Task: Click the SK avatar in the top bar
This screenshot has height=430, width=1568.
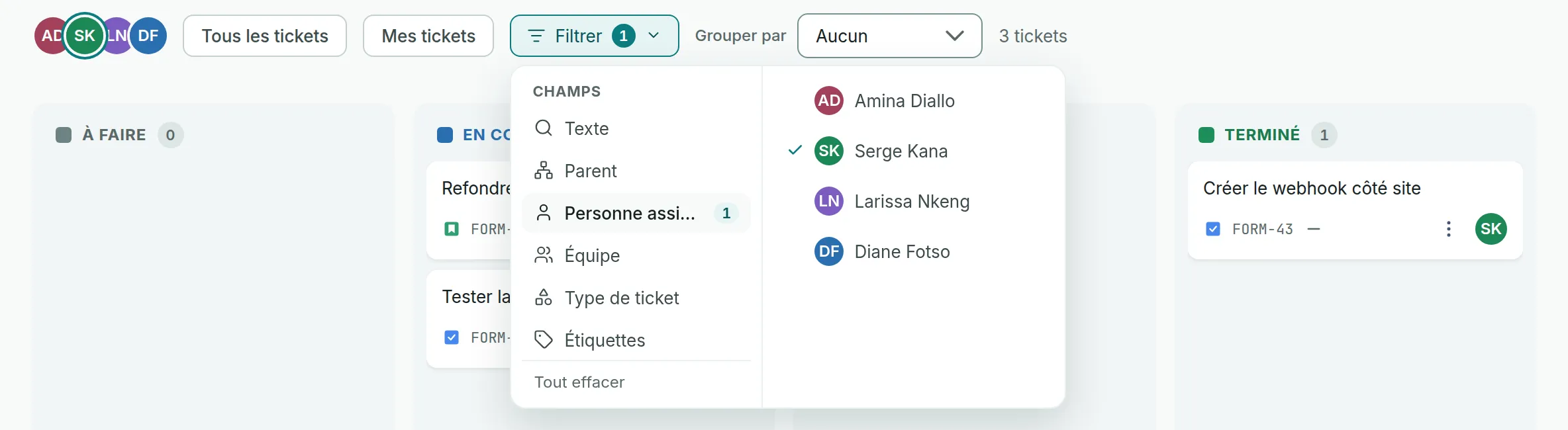Action: [x=85, y=36]
